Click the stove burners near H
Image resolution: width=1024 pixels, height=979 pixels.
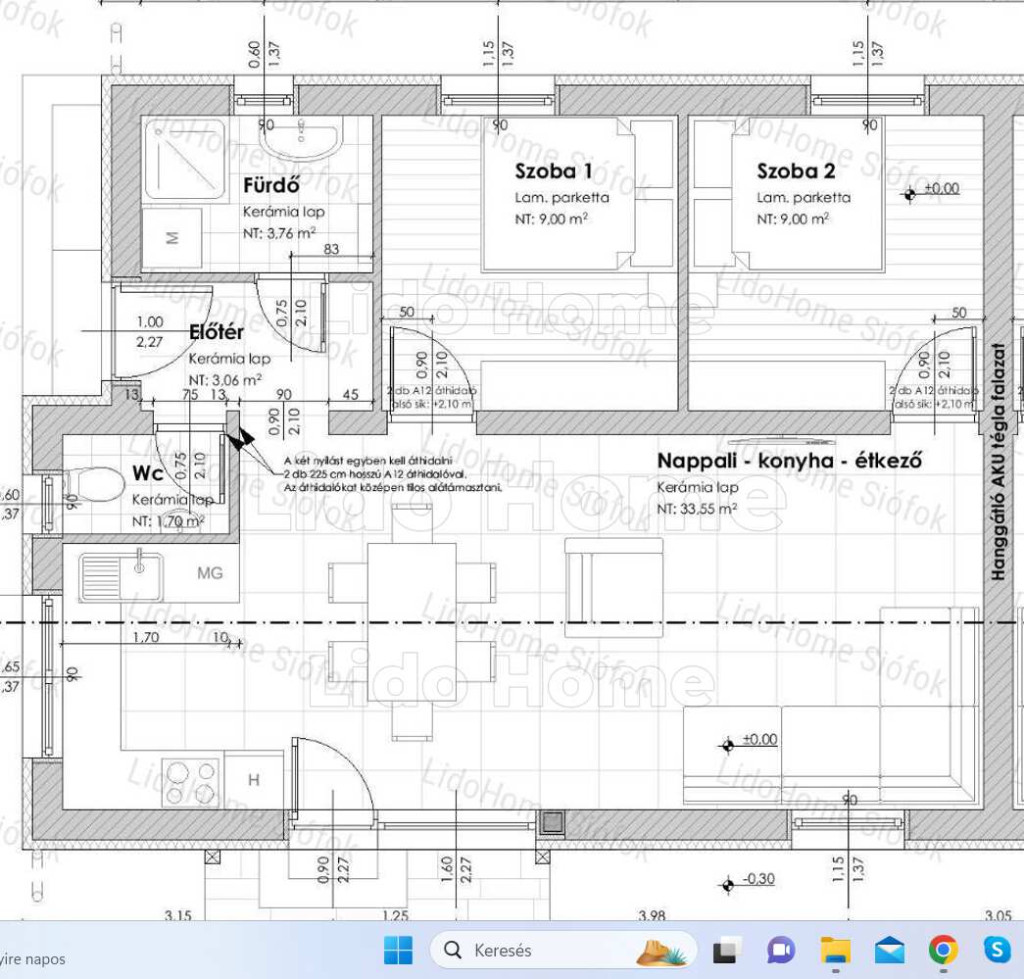191,781
